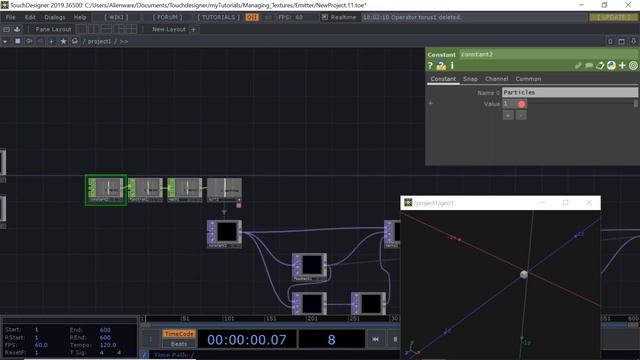Click the tag icon in parameter header
The image size is (640, 360).
click(600, 65)
